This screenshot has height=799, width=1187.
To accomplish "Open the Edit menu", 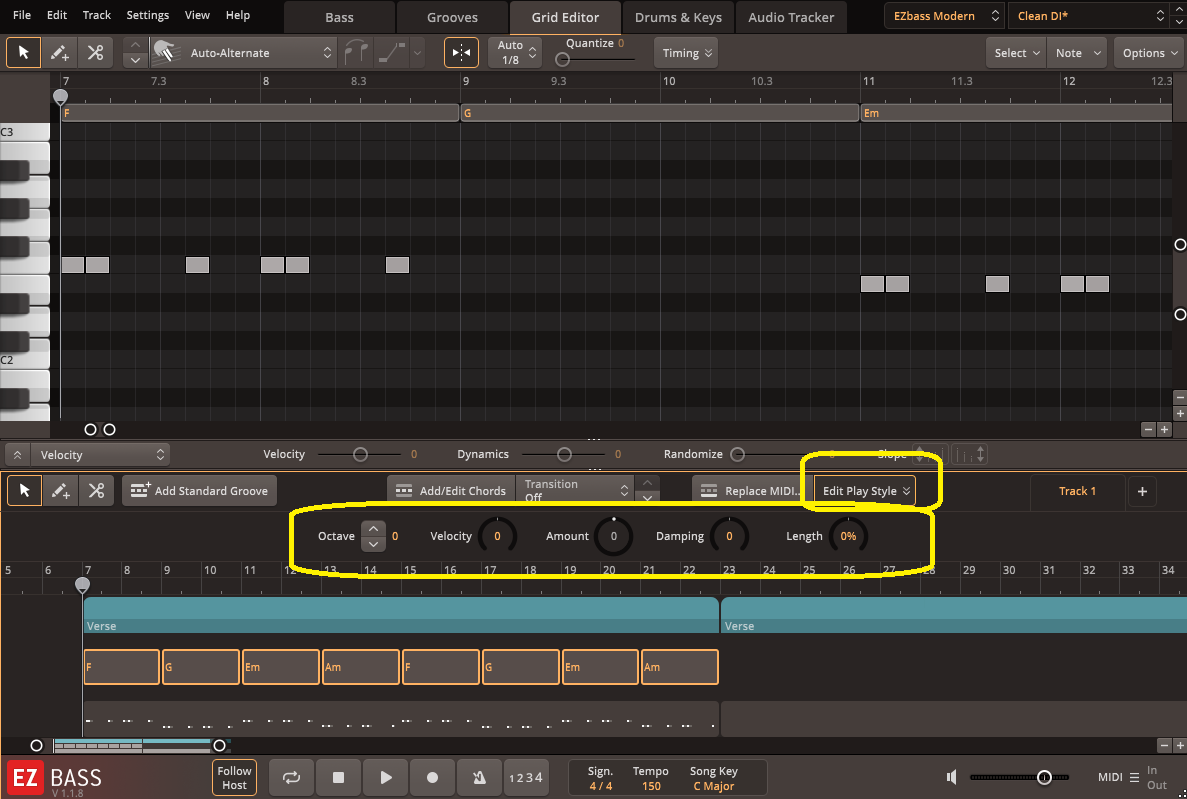I will [57, 15].
